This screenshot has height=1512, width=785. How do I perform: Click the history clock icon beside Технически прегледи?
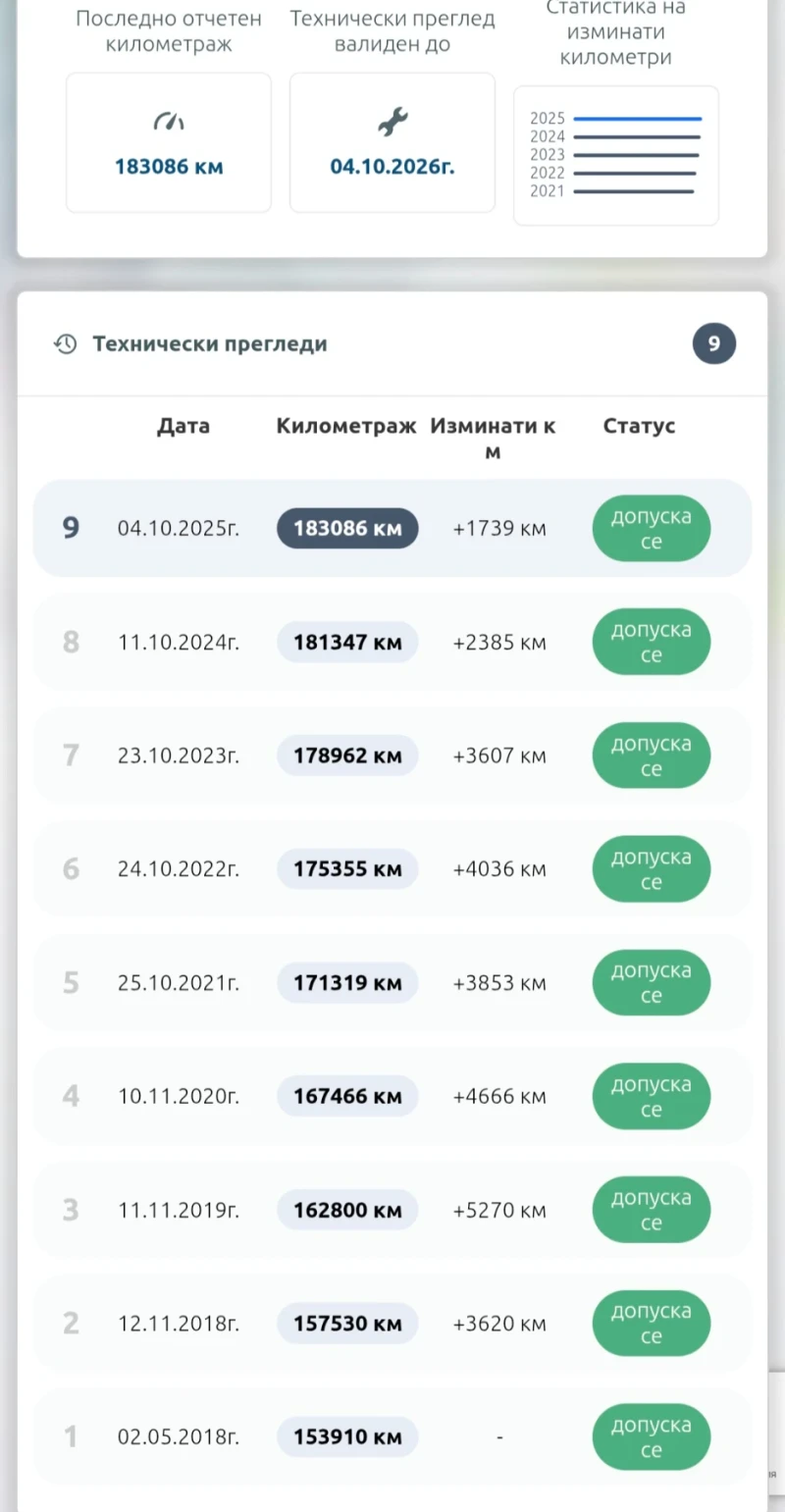[x=66, y=344]
